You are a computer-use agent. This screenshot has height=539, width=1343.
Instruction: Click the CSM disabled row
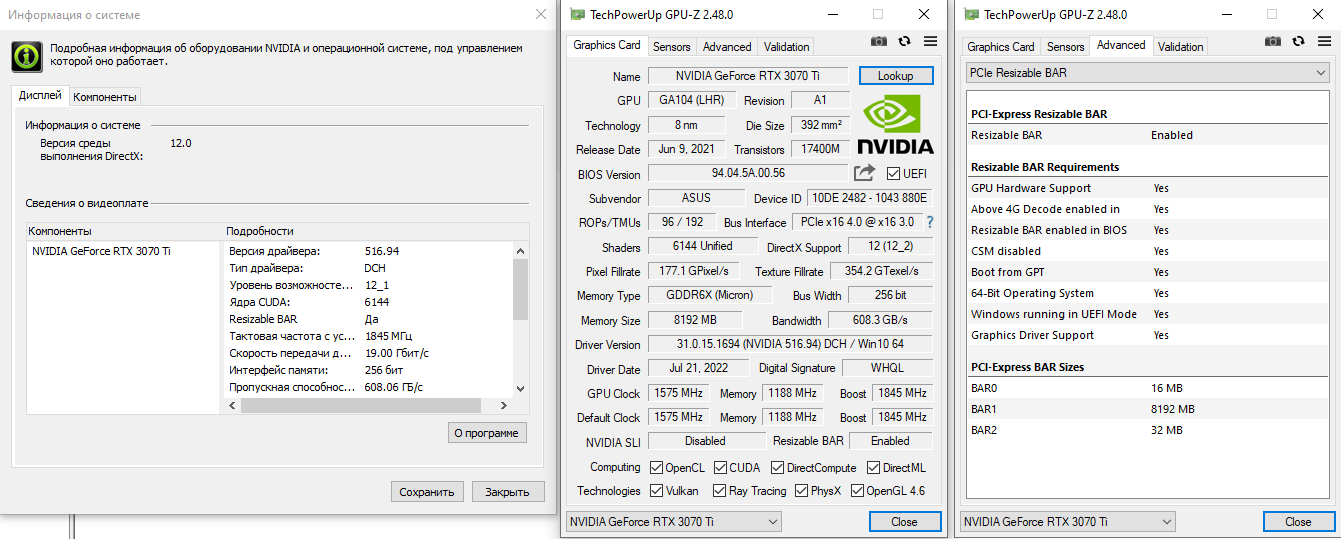tap(1147, 251)
